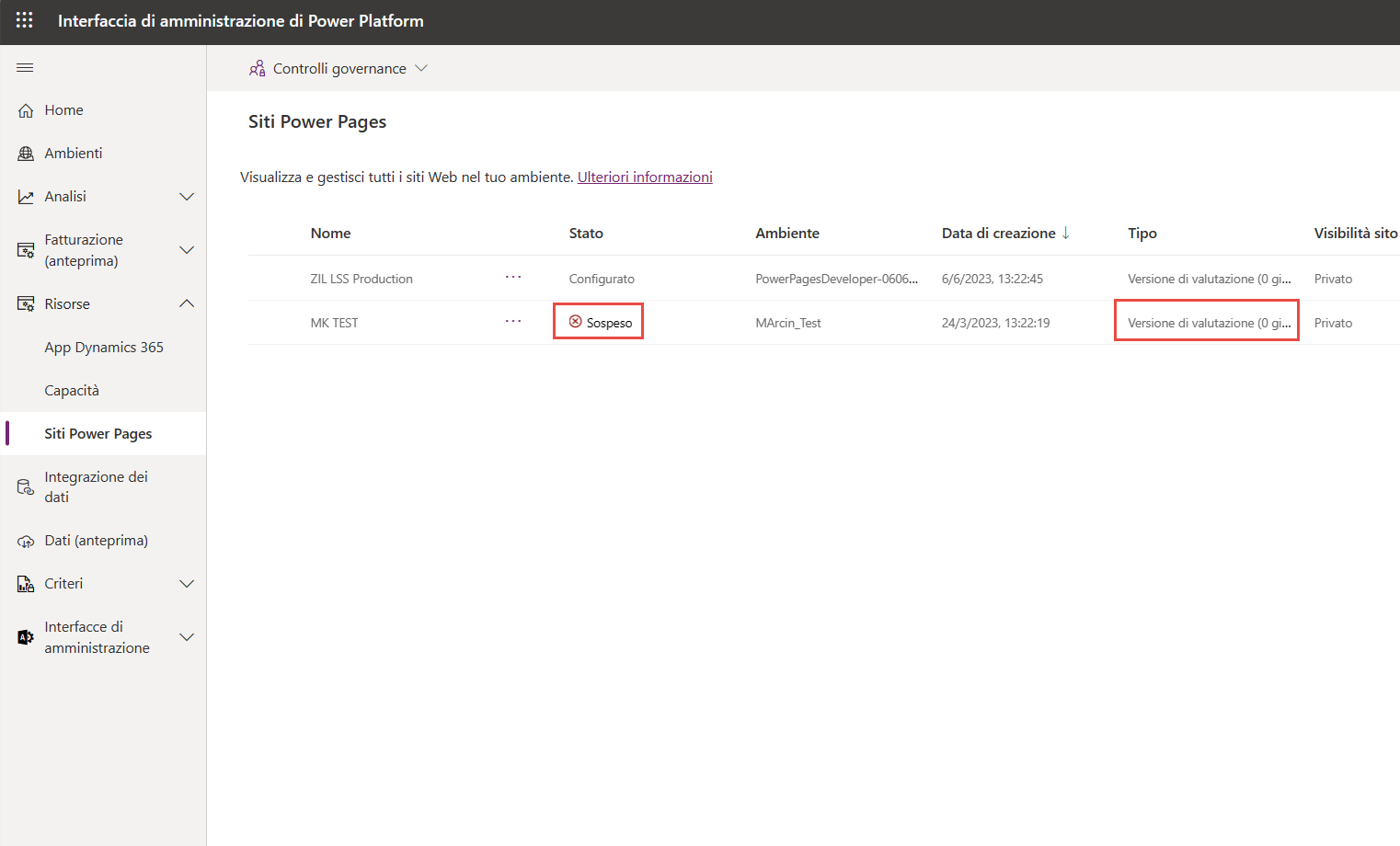Open the Criteri menu label

pyautogui.click(x=63, y=584)
